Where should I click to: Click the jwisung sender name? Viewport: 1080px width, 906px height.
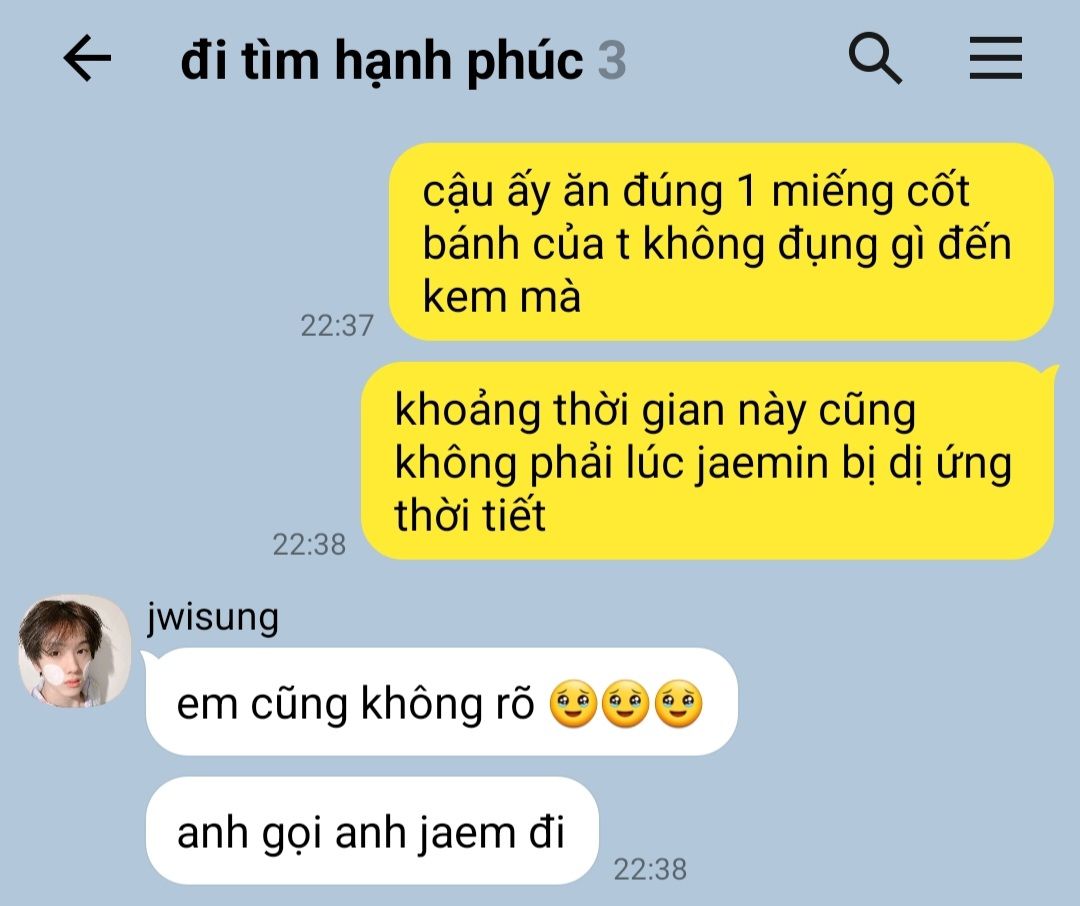[213, 617]
